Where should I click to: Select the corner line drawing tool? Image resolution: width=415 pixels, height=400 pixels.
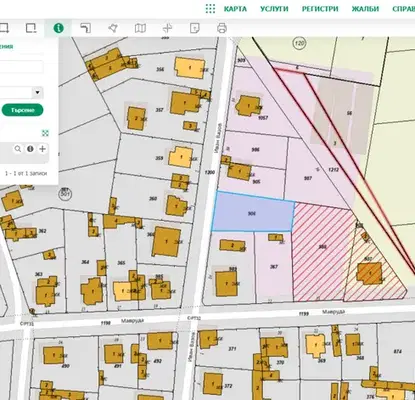[86, 28]
